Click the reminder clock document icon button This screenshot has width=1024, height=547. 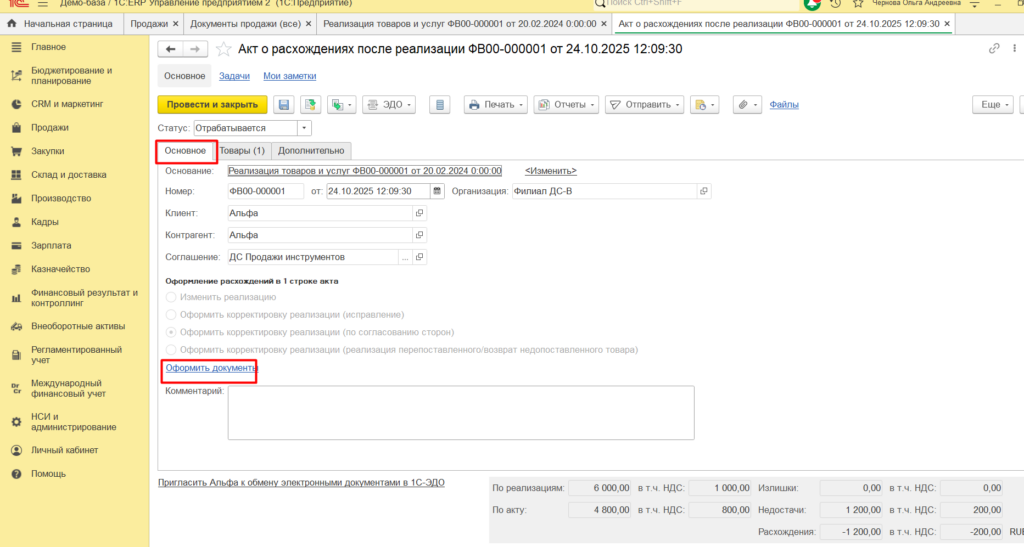(x=705, y=104)
